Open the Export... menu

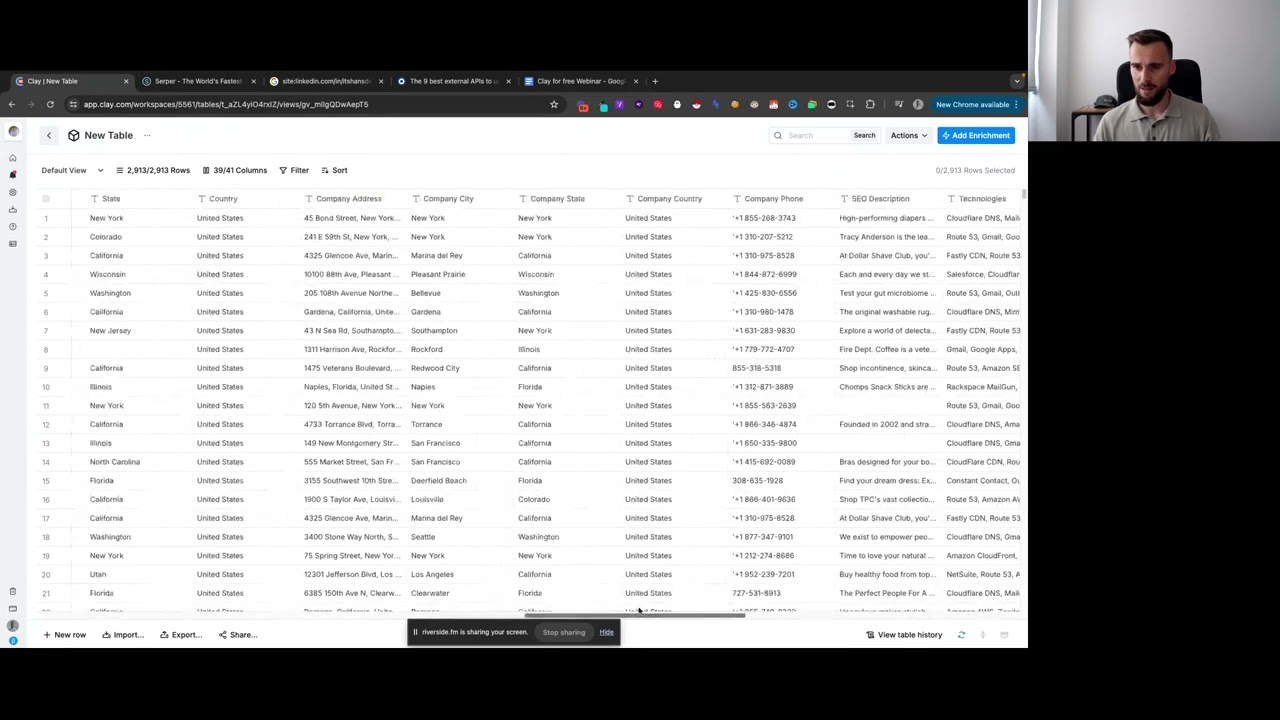tap(181, 635)
